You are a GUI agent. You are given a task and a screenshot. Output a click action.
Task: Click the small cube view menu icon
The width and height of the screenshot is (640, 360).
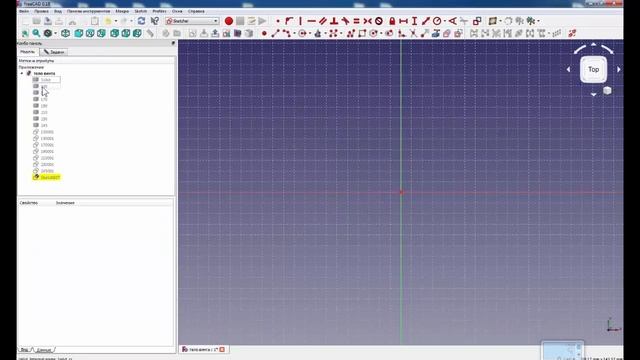point(607,91)
